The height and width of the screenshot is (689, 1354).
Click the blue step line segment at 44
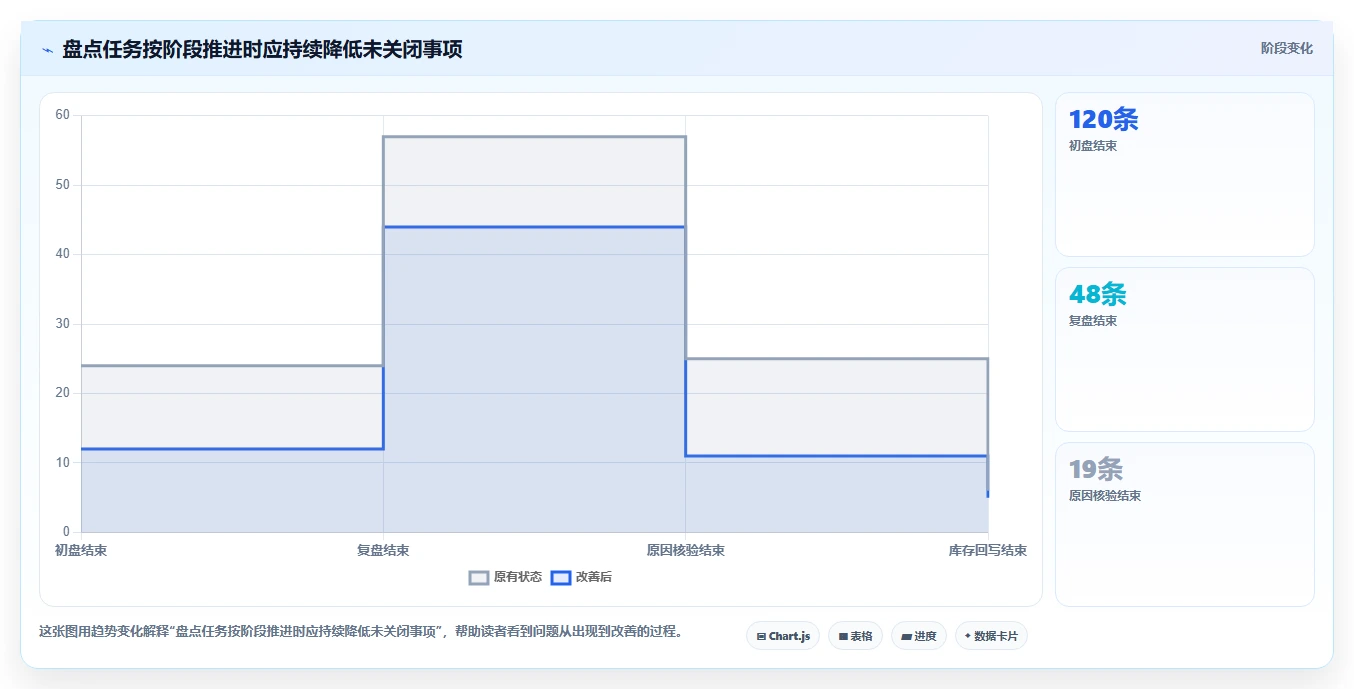tap(534, 227)
